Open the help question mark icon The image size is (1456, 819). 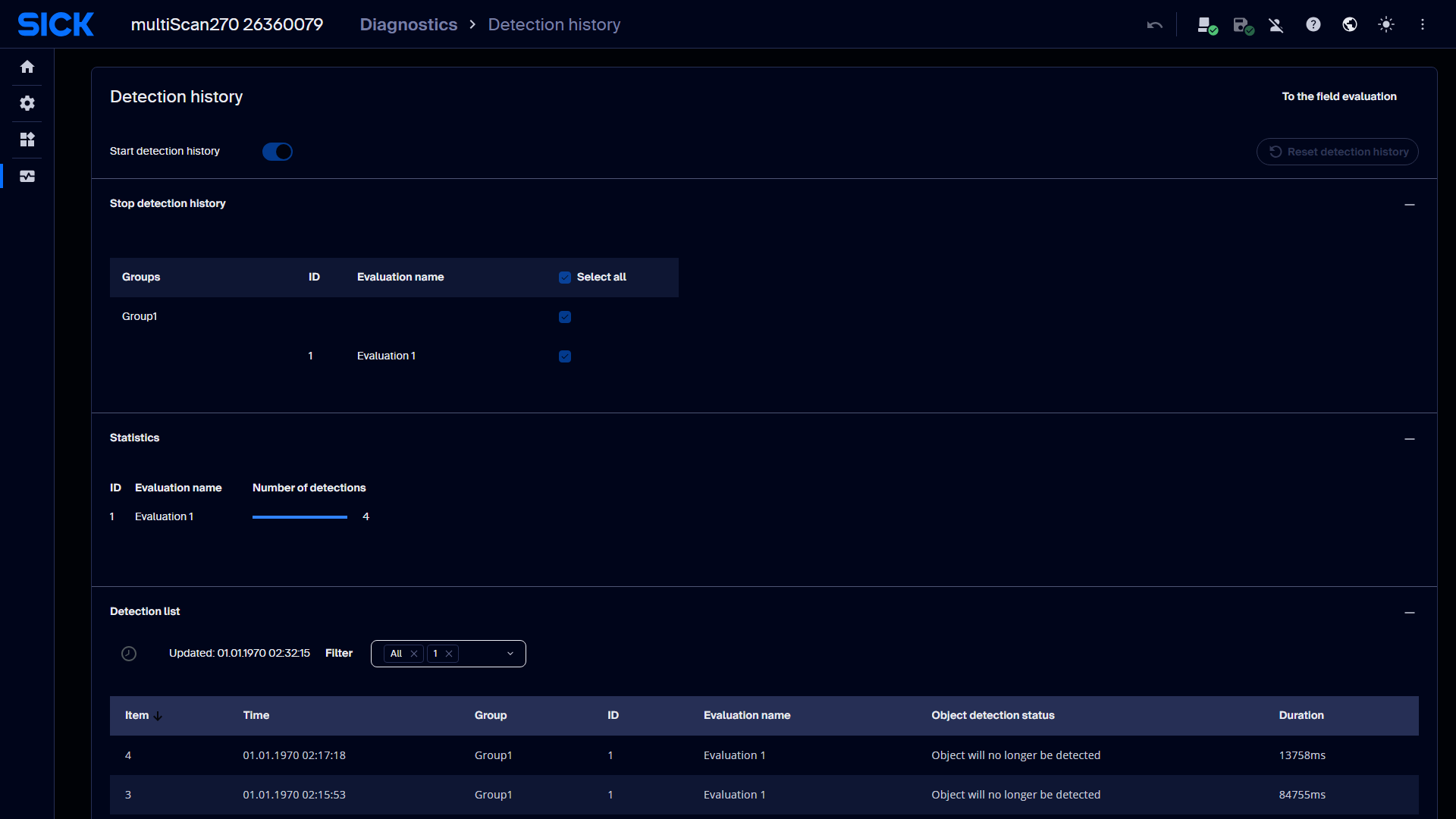tap(1313, 24)
